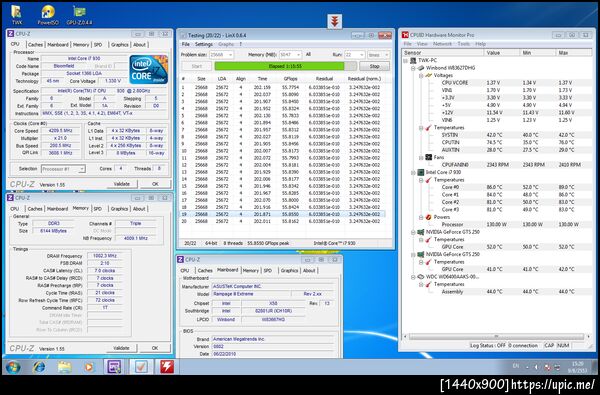The height and width of the screenshot is (395, 600).
Task: Click the Value column header in Hardware Monitor
Action: pos(501,52)
